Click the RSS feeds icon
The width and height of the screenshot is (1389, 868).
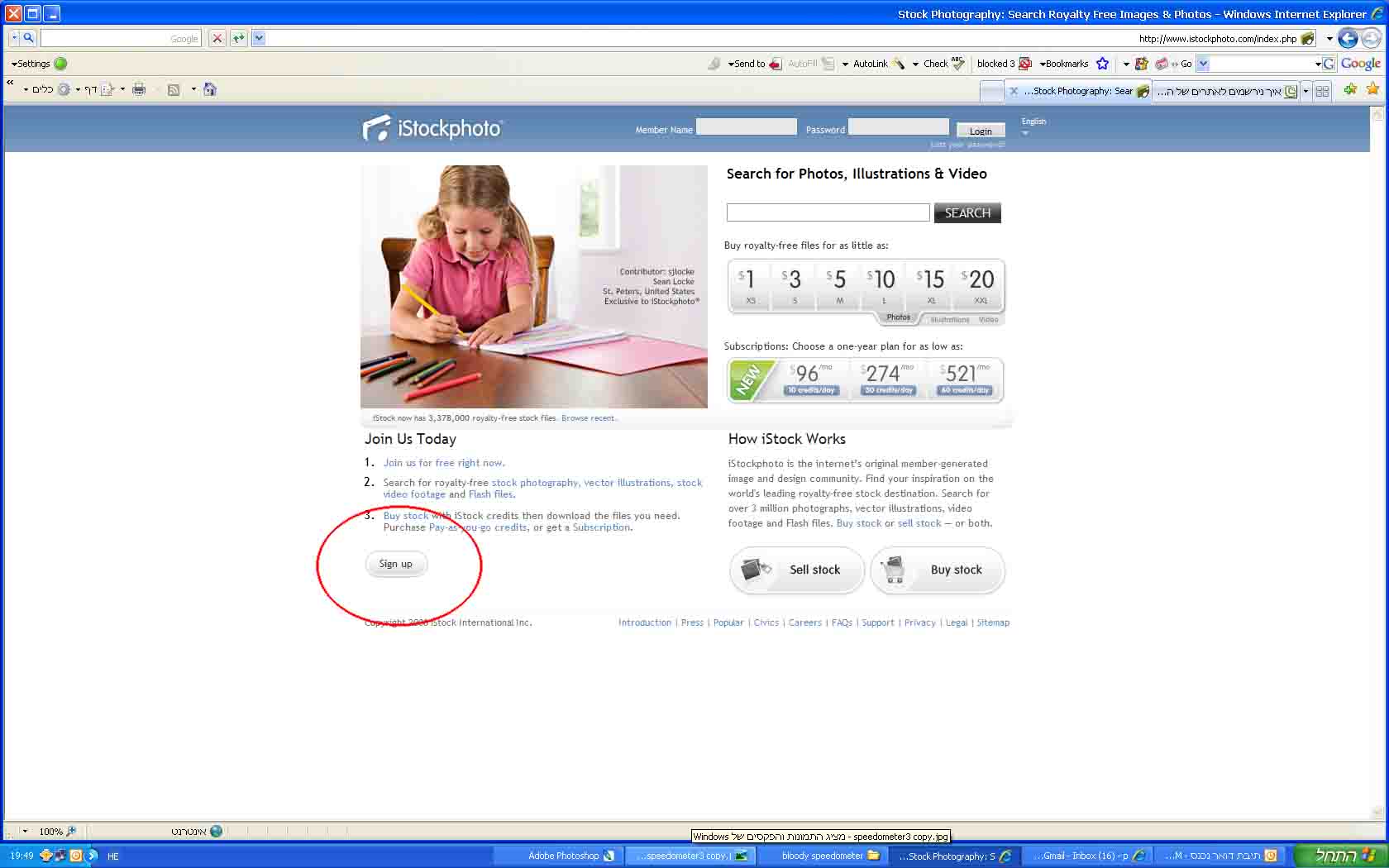pyautogui.click(x=174, y=89)
